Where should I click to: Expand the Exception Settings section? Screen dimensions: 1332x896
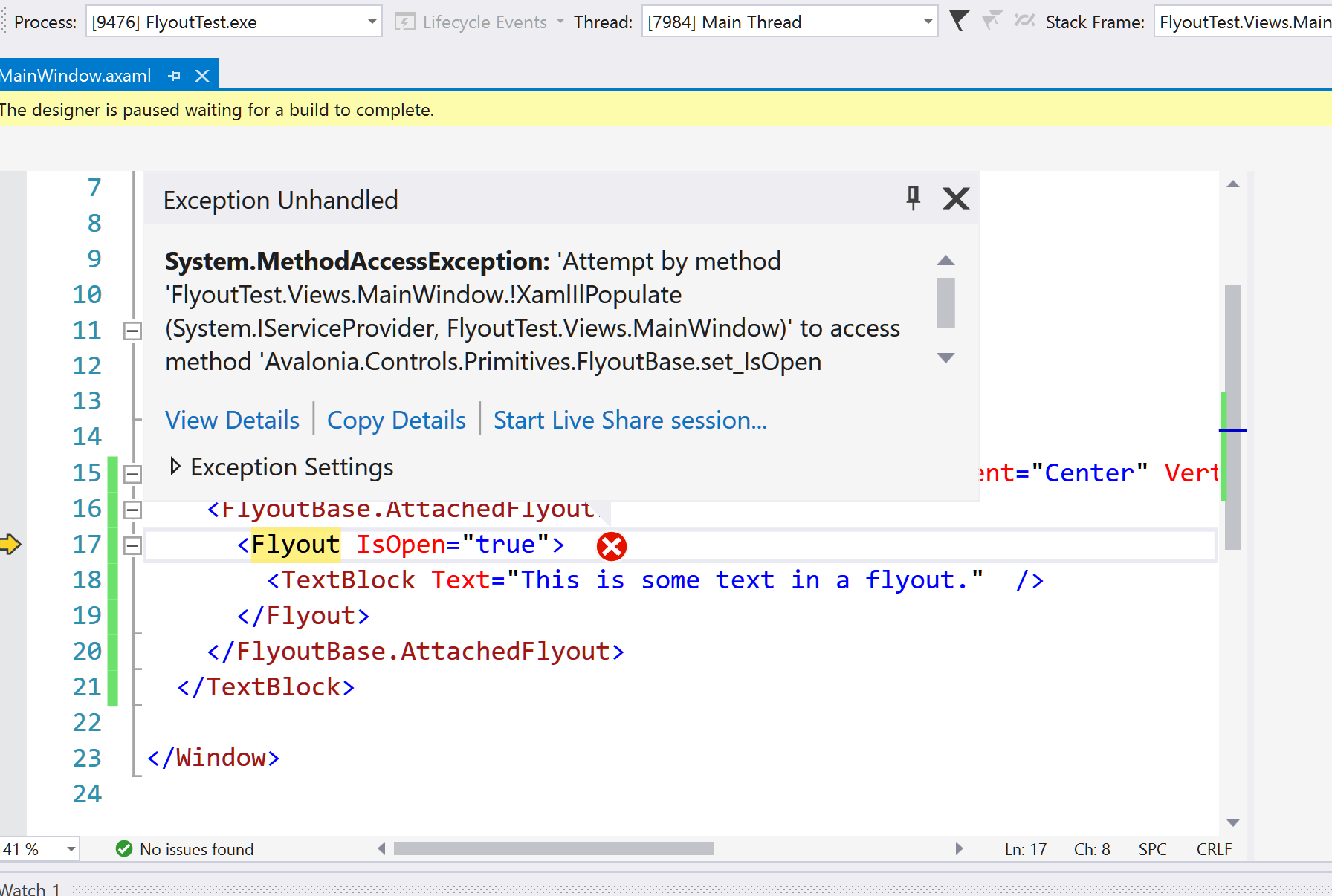(x=176, y=466)
